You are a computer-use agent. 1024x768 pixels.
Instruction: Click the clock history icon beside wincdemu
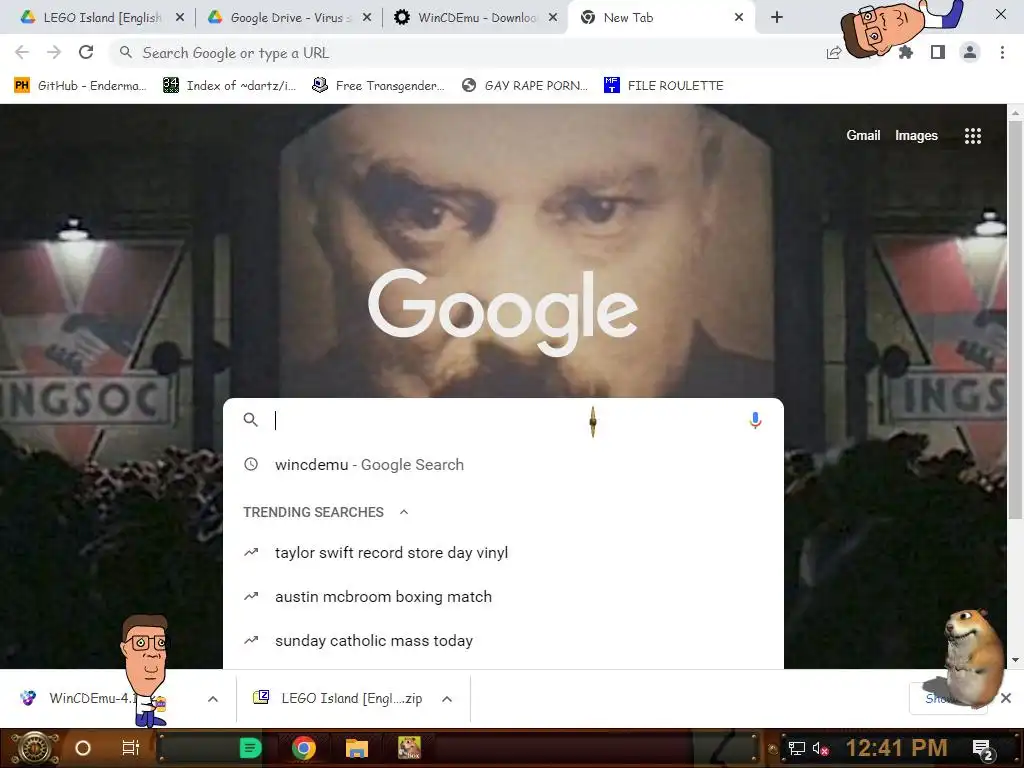(251, 464)
